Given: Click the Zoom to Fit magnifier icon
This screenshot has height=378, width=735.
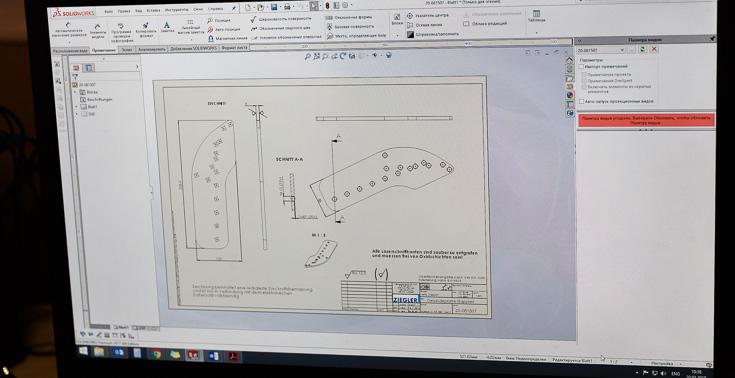Looking at the screenshot, I should 308,56.
